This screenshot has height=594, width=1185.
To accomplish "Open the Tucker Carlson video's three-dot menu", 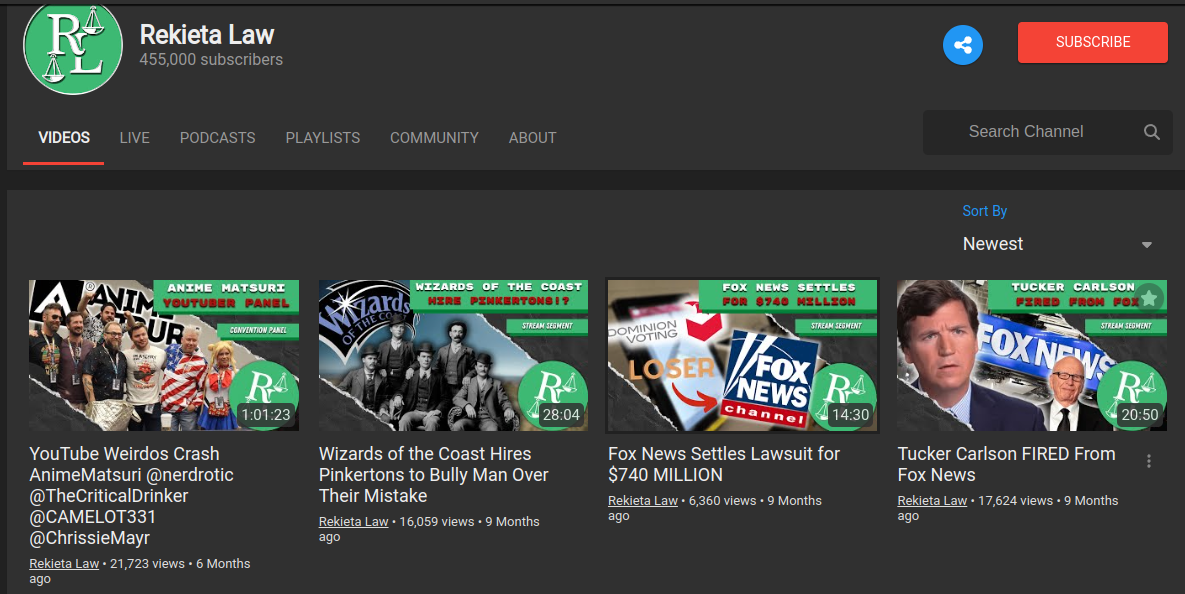I will click(1149, 461).
